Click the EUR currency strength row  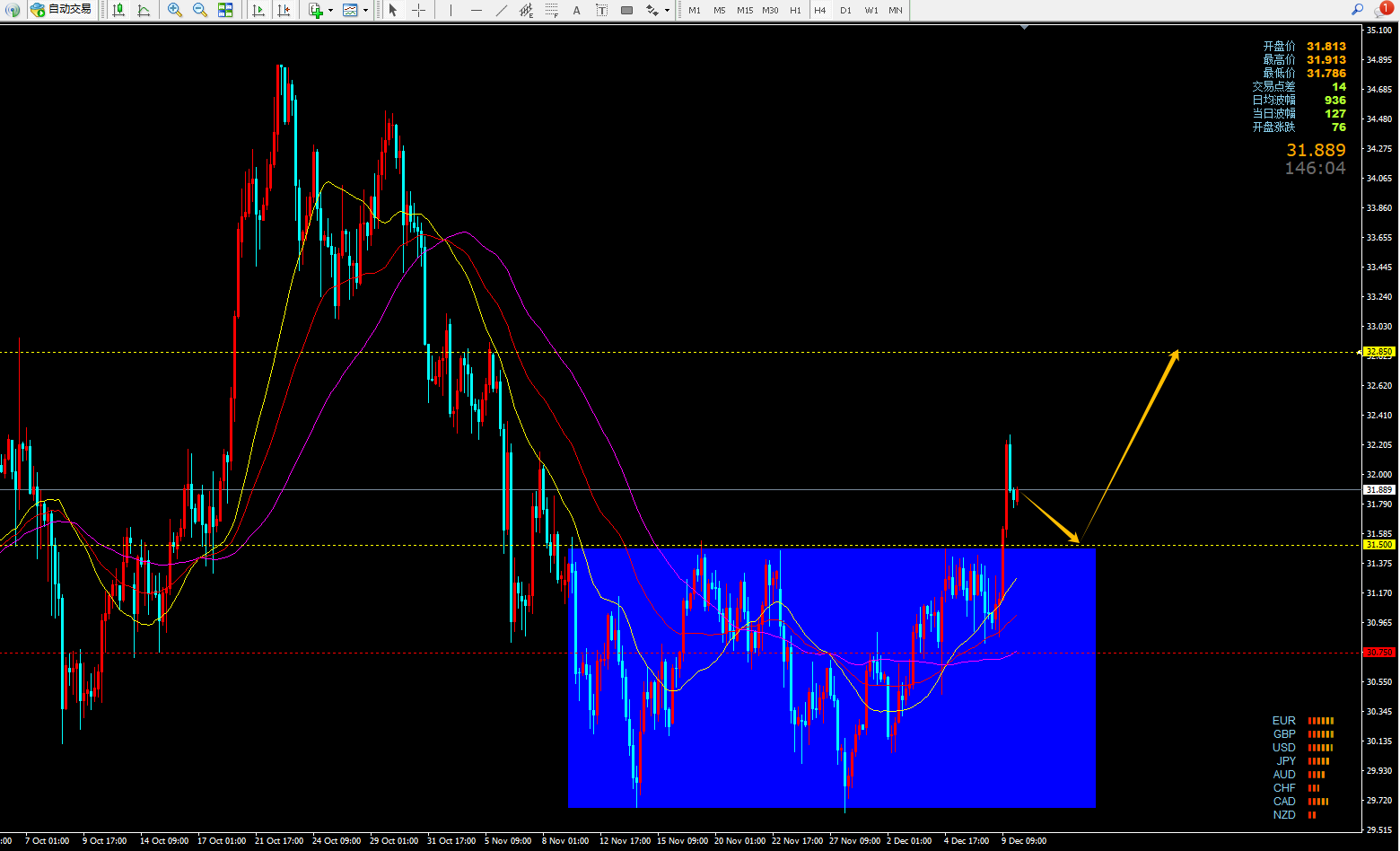1303,721
